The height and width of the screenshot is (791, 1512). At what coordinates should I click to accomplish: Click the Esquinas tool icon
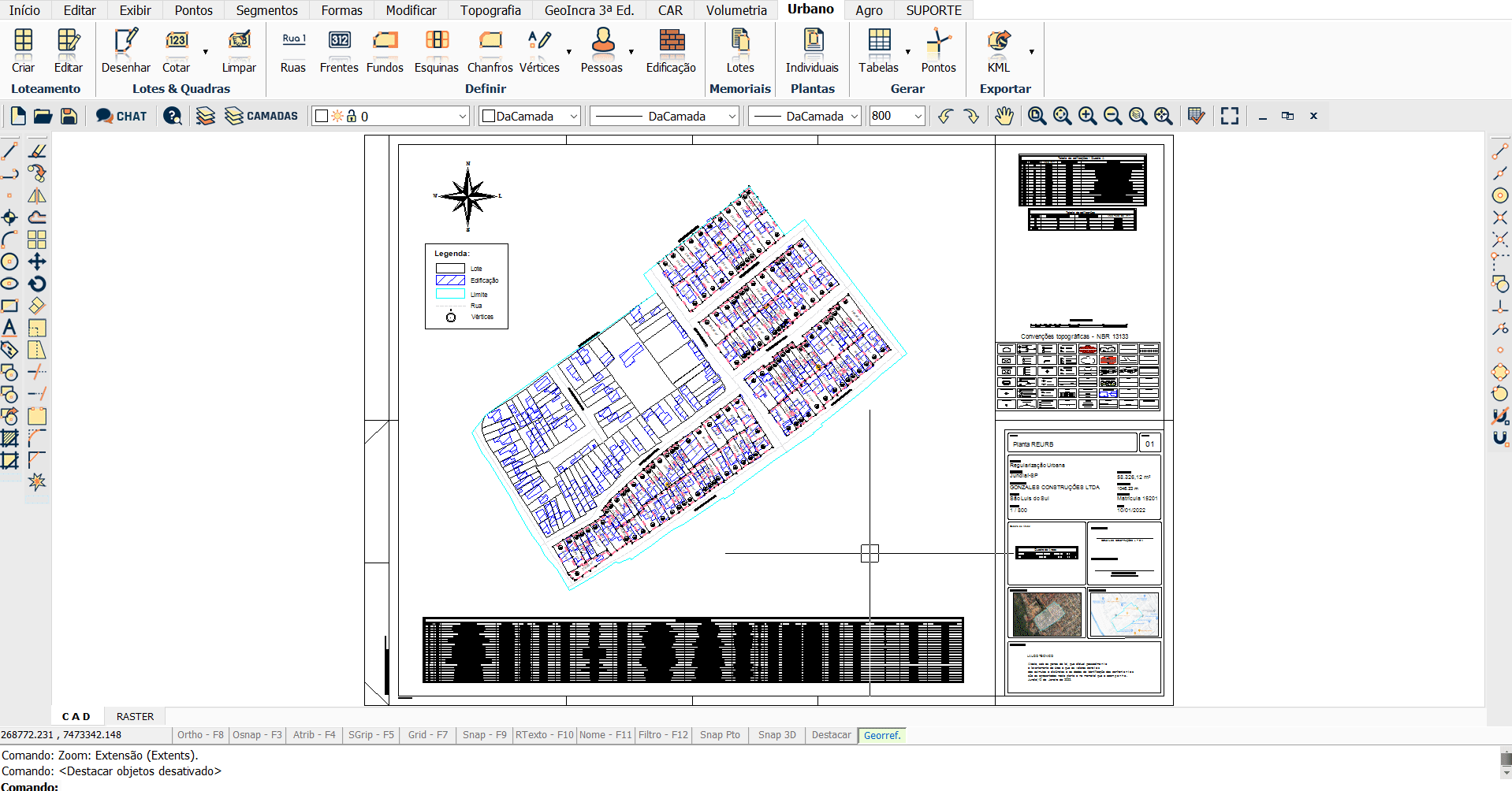point(436,50)
